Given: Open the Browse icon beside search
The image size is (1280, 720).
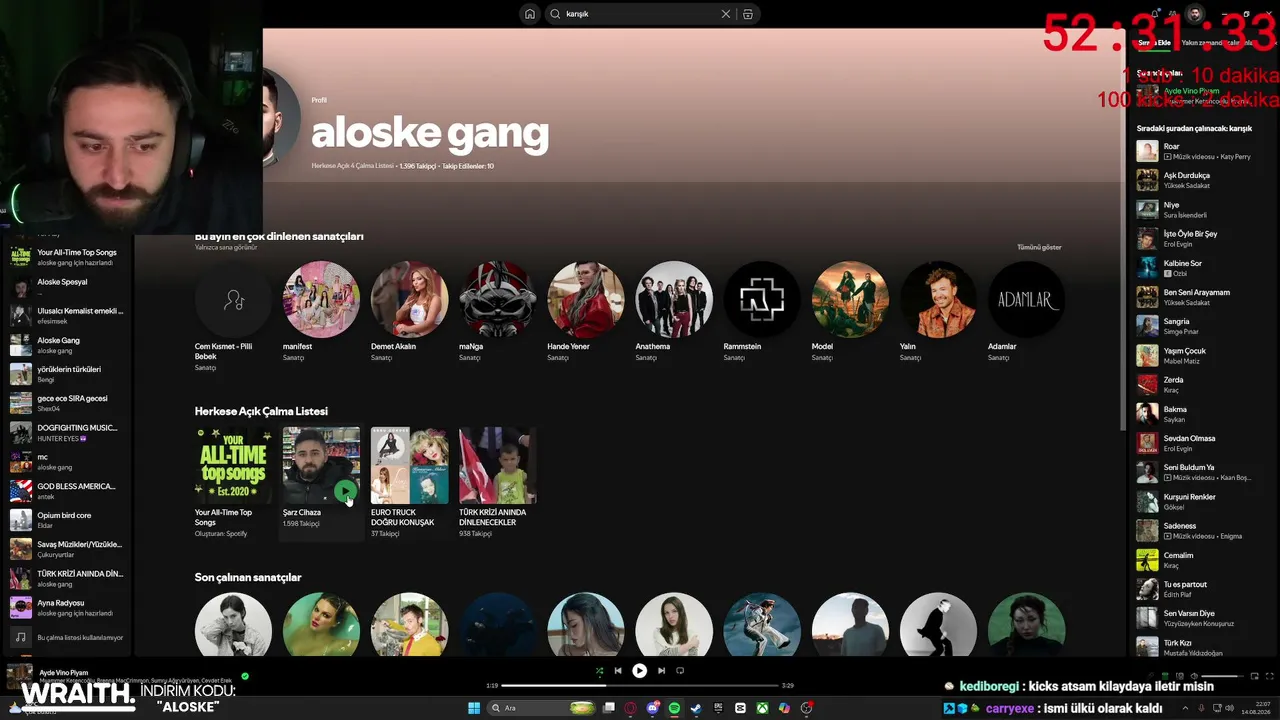Looking at the screenshot, I should 748,14.
